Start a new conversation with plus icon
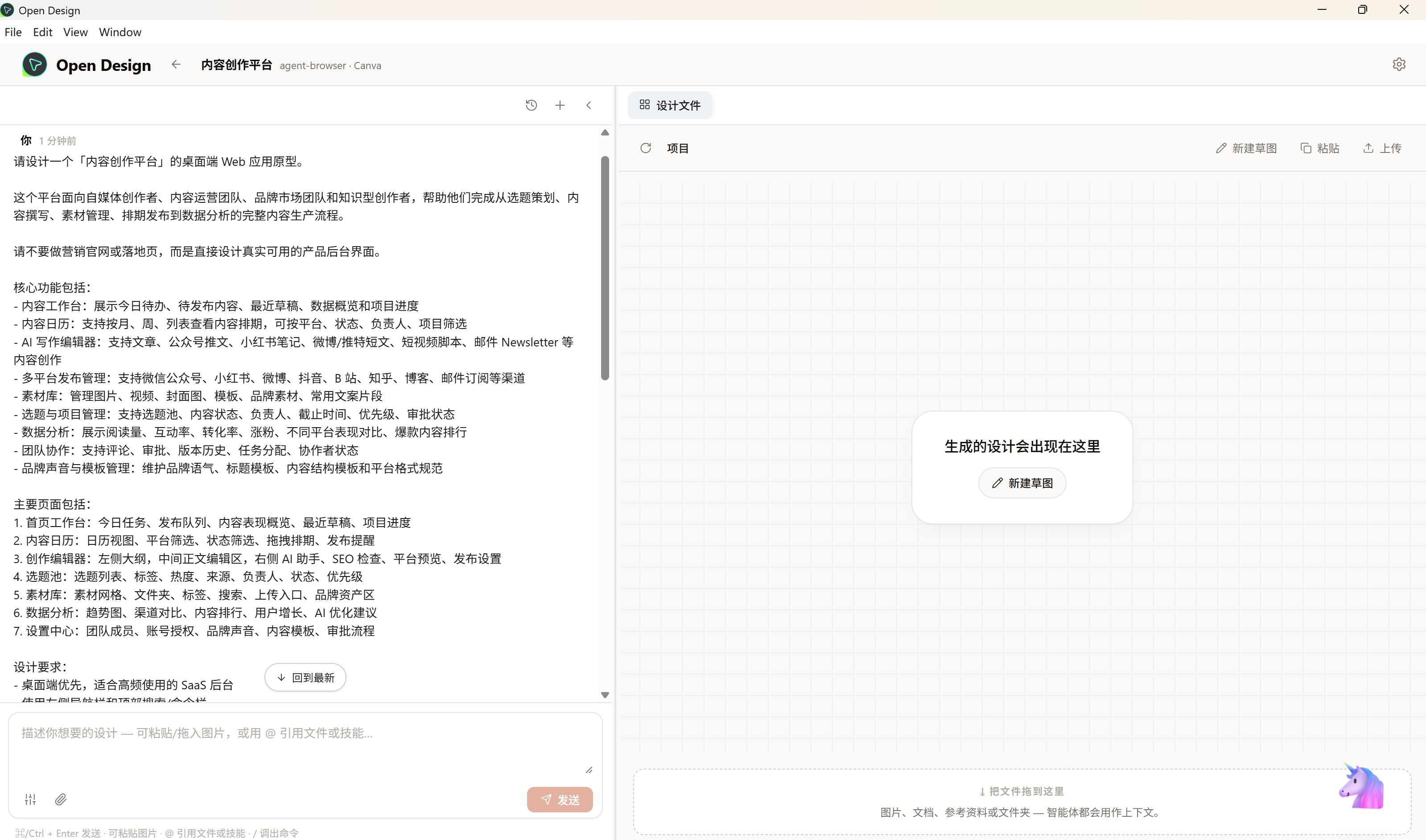 point(560,105)
